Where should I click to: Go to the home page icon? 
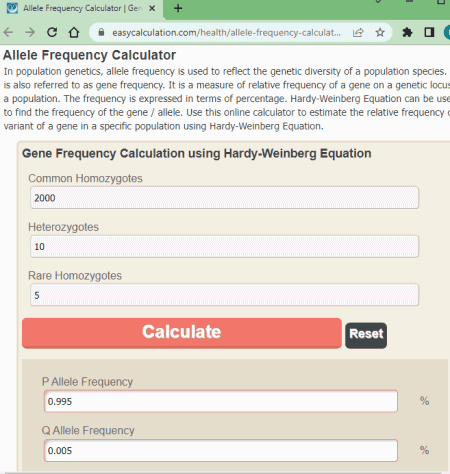[x=74, y=32]
